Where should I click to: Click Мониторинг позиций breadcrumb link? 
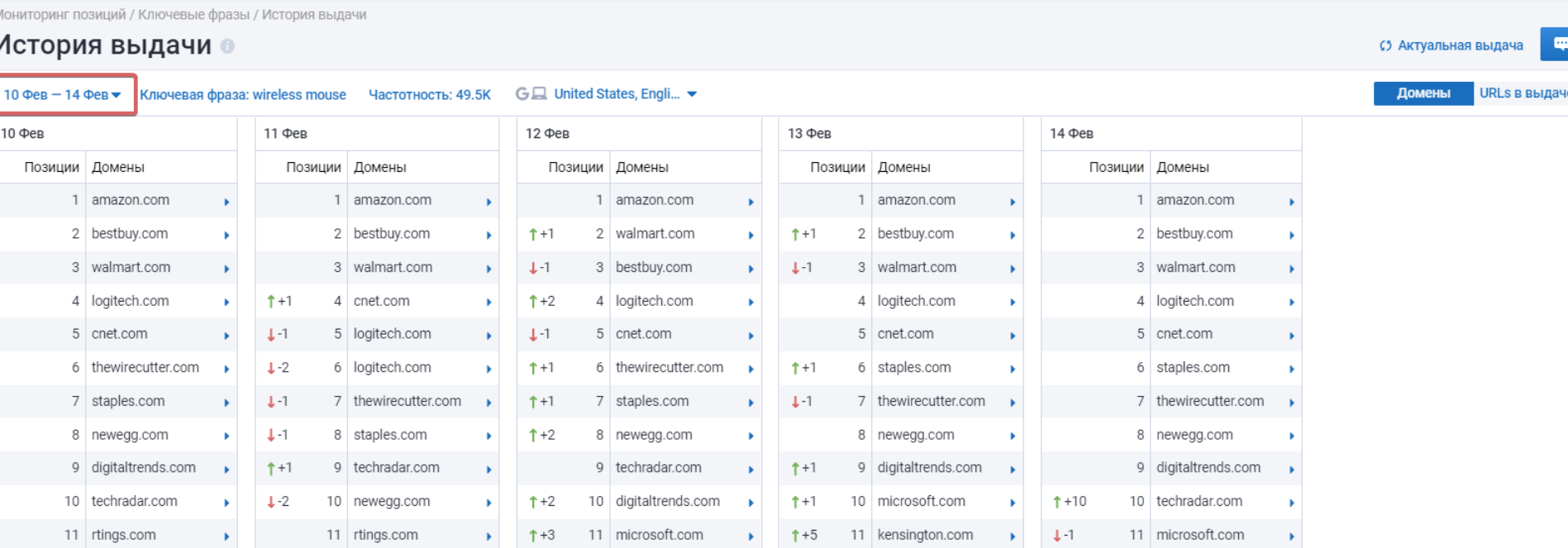63,15
